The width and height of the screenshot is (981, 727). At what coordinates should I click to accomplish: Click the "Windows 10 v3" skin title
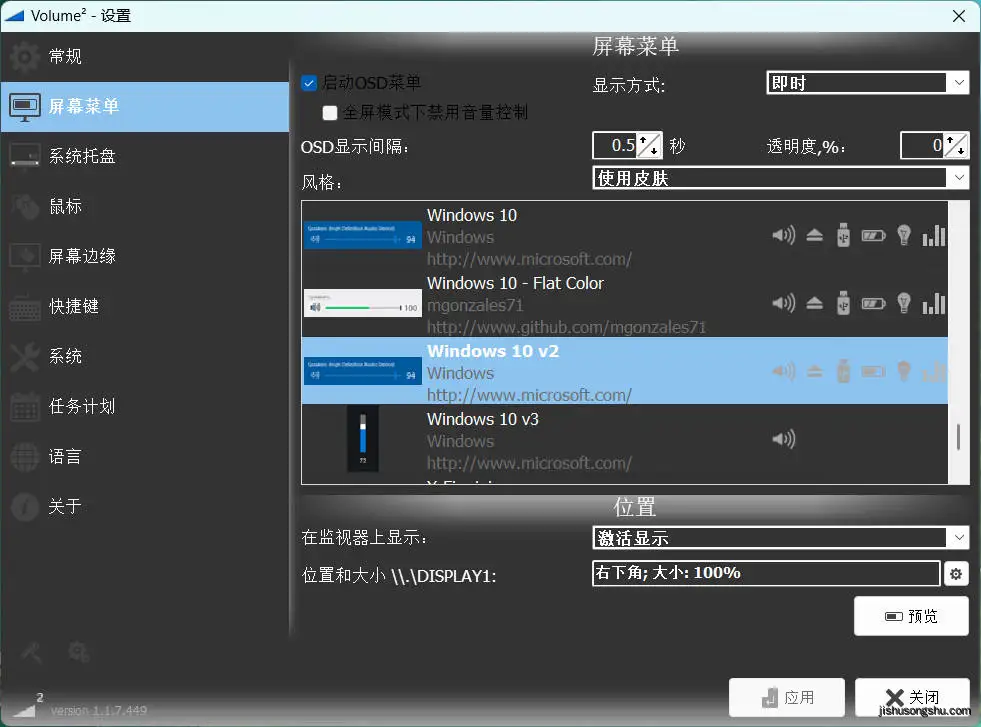point(482,419)
